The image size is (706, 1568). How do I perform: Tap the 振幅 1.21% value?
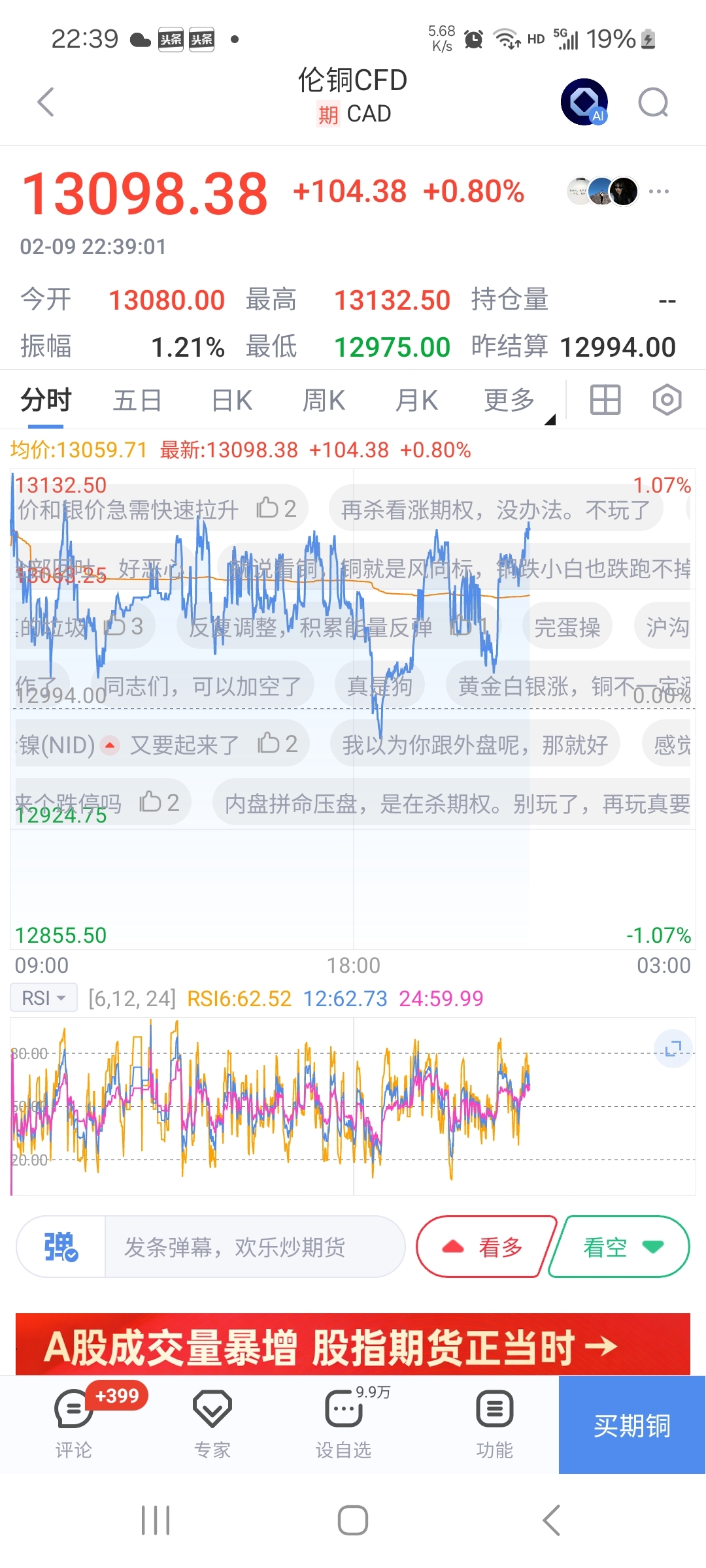tap(188, 347)
